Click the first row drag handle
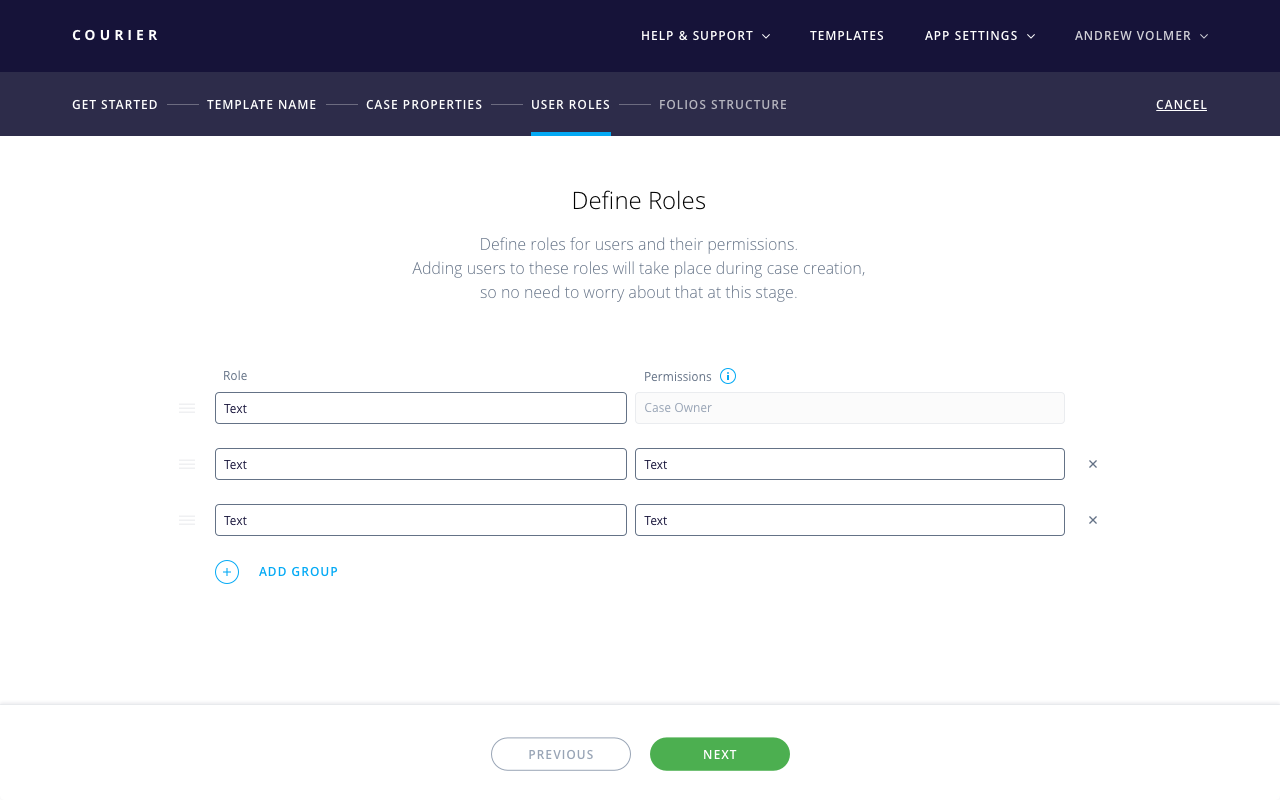The image size is (1280, 800). (x=187, y=408)
